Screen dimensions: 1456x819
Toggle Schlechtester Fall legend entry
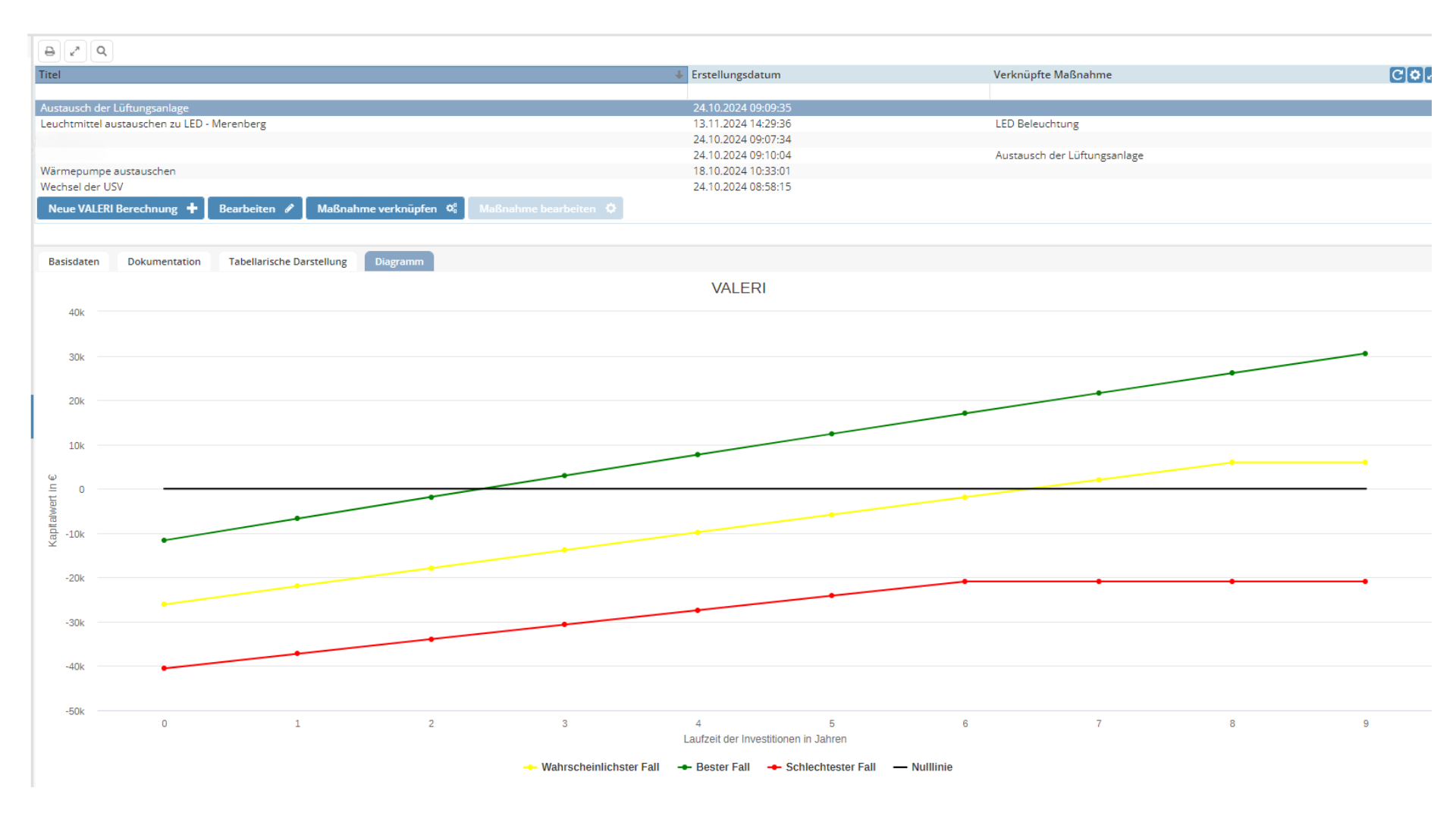point(821,767)
